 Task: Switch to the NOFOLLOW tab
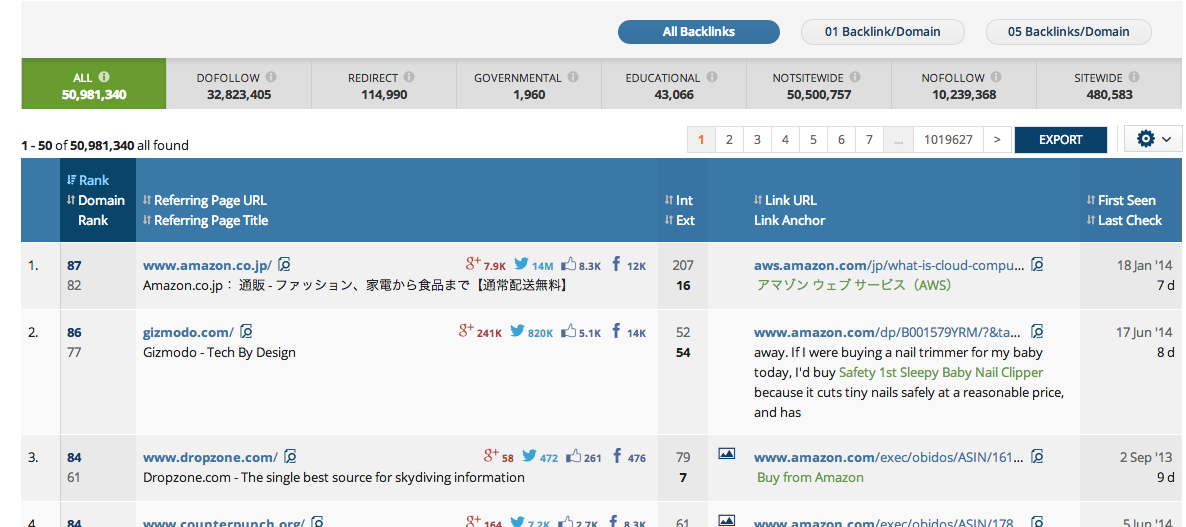tap(963, 84)
